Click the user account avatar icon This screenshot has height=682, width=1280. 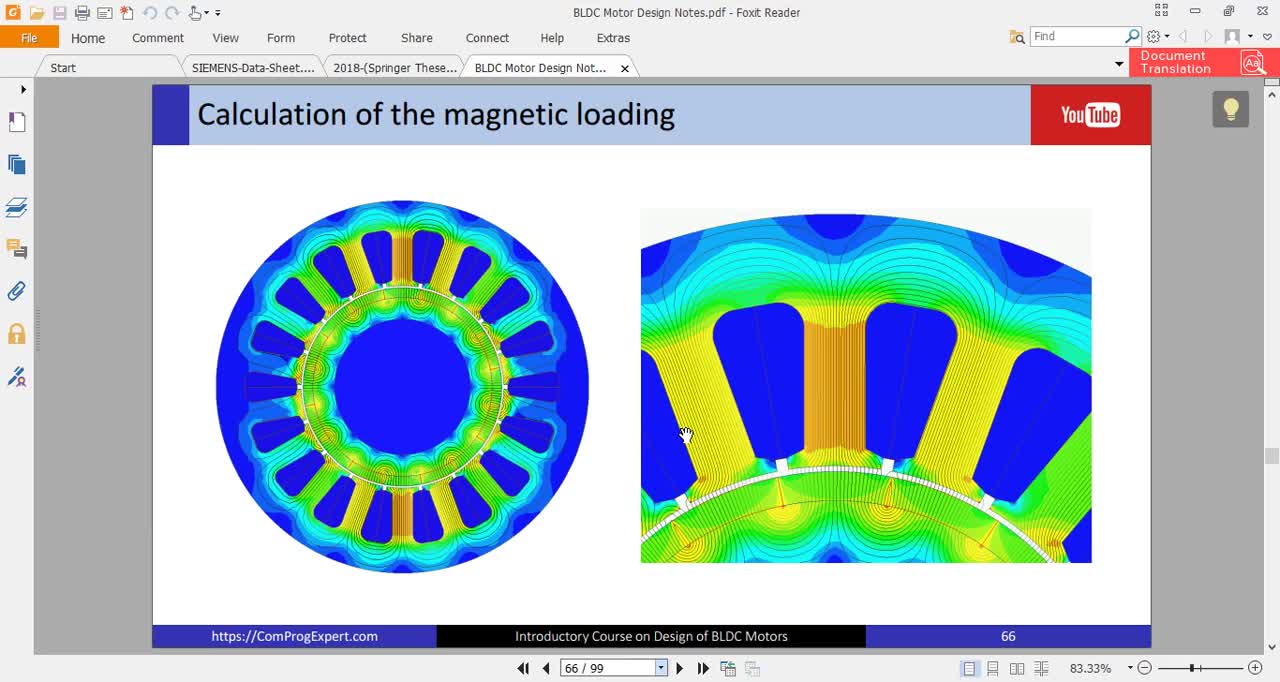[1232, 36]
